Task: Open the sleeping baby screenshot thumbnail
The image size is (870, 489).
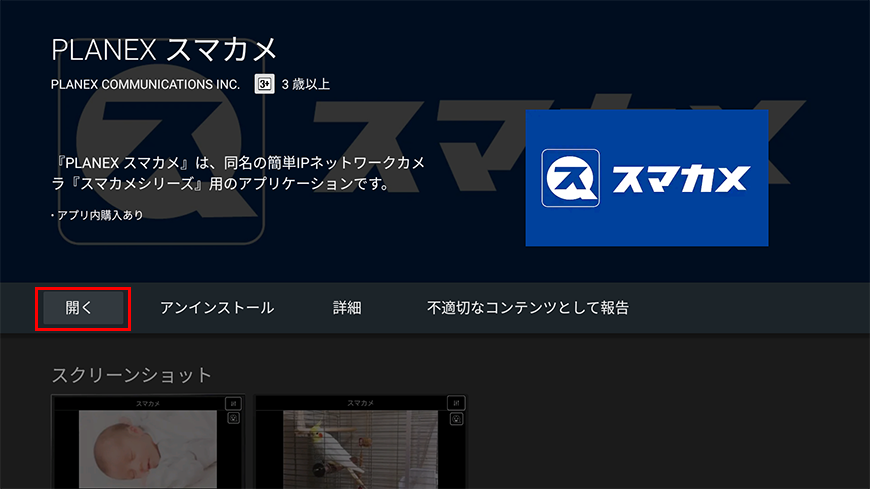Action: coord(148,442)
